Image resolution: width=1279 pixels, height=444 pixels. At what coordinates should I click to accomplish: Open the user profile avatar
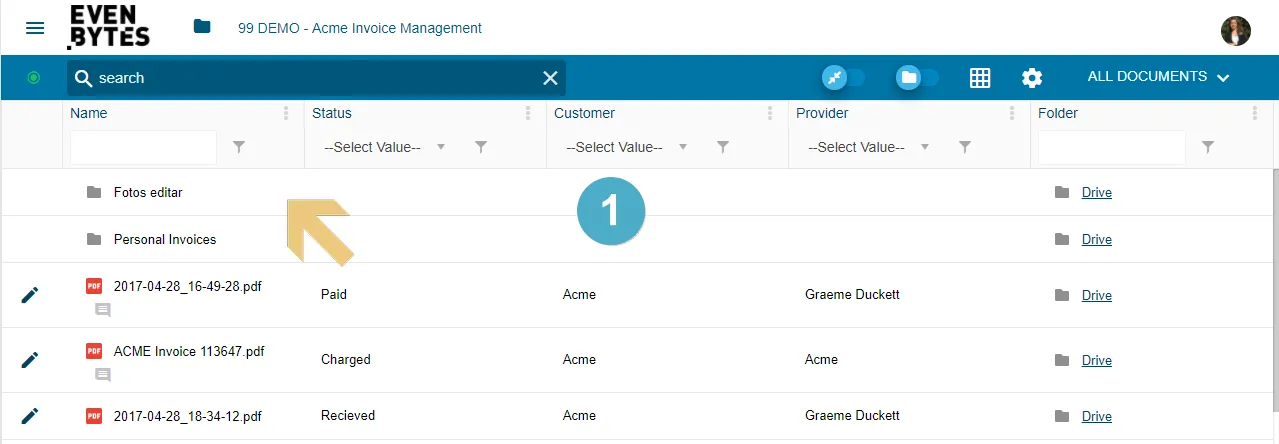tap(1236, 30)
